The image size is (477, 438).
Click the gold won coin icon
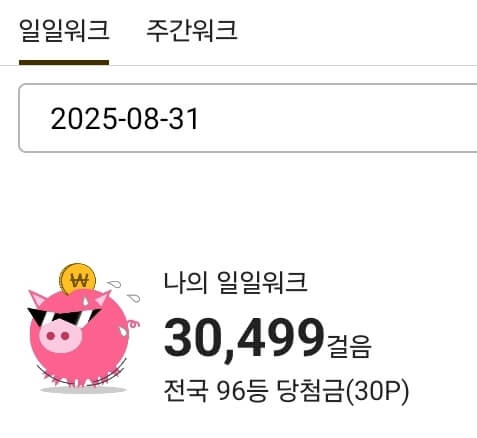77,279
